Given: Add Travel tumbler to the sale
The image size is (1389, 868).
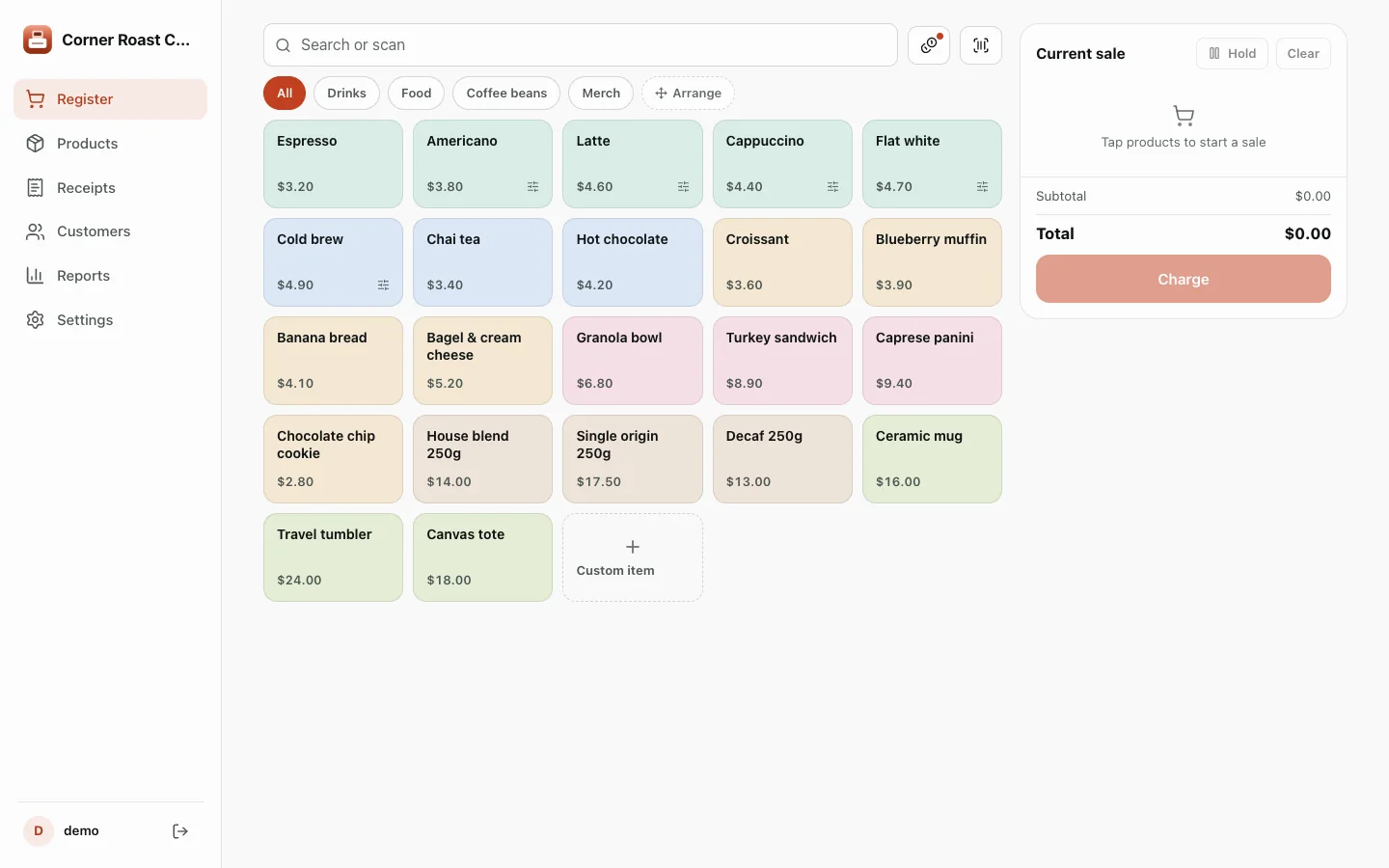Looking at the screenshot, I should tap(333, 557).
